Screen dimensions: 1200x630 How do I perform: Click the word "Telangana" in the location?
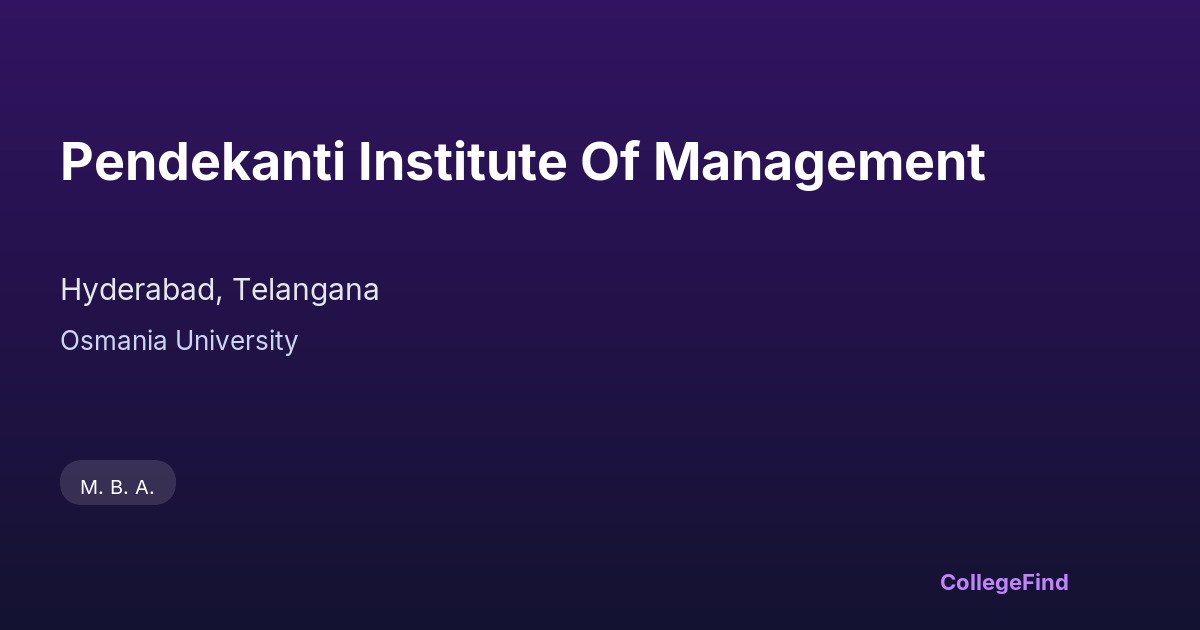click(306, 290)
